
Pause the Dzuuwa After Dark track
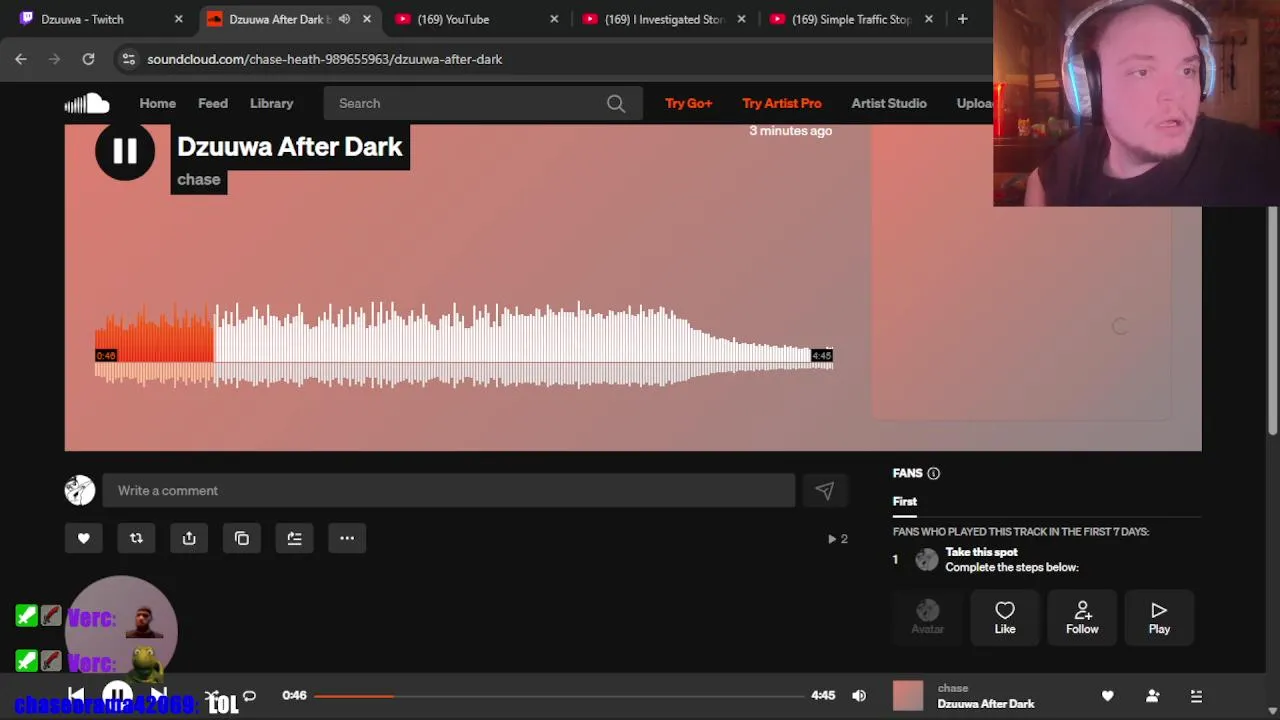pyautogui.click(x=125, y=151)
